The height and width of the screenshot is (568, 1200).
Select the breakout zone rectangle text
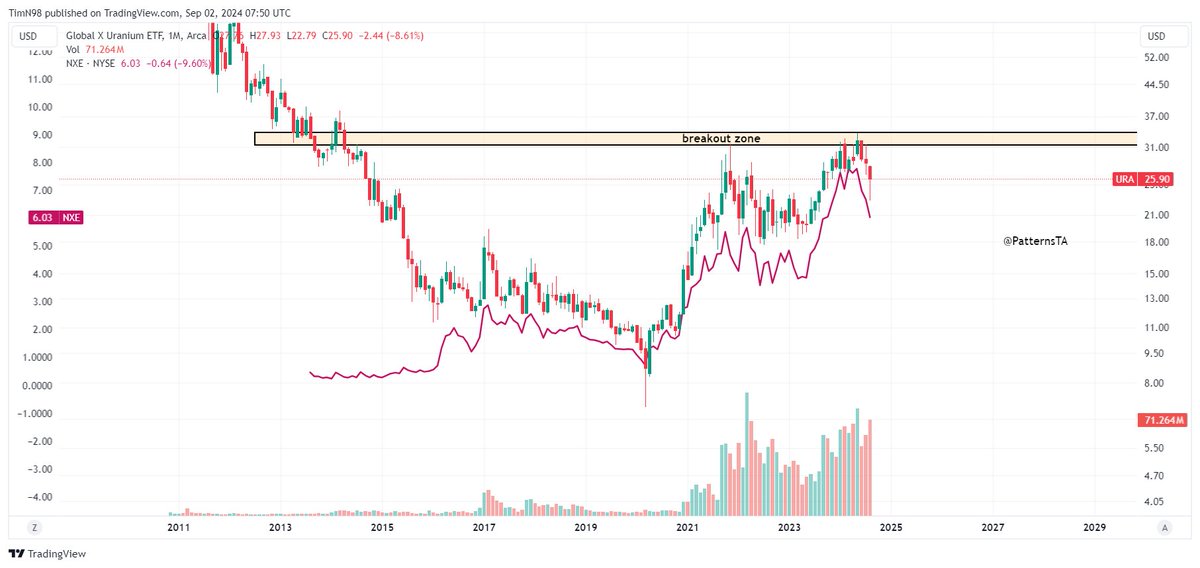tap(721, 138)
